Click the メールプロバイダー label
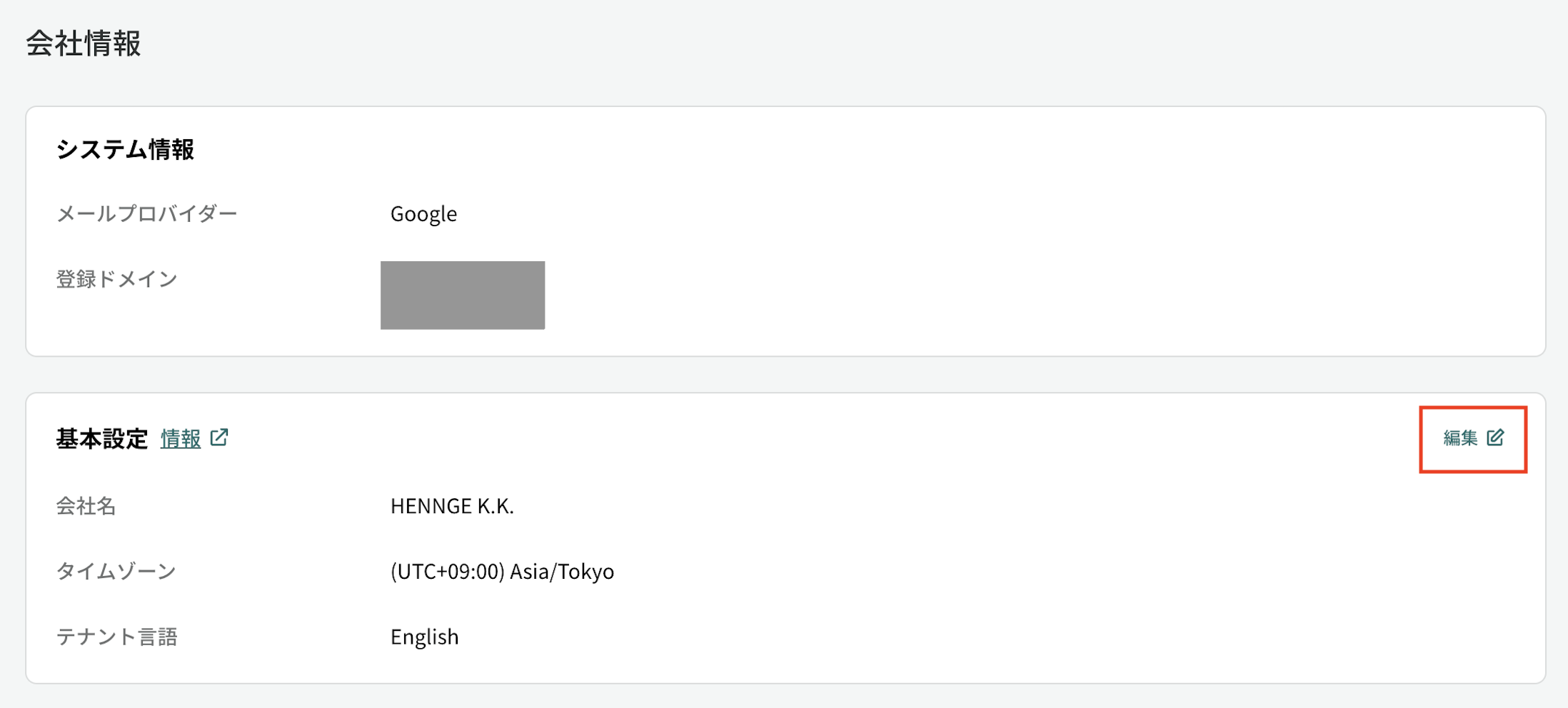This screenshot has width=1568, height=708. point(146,213)
